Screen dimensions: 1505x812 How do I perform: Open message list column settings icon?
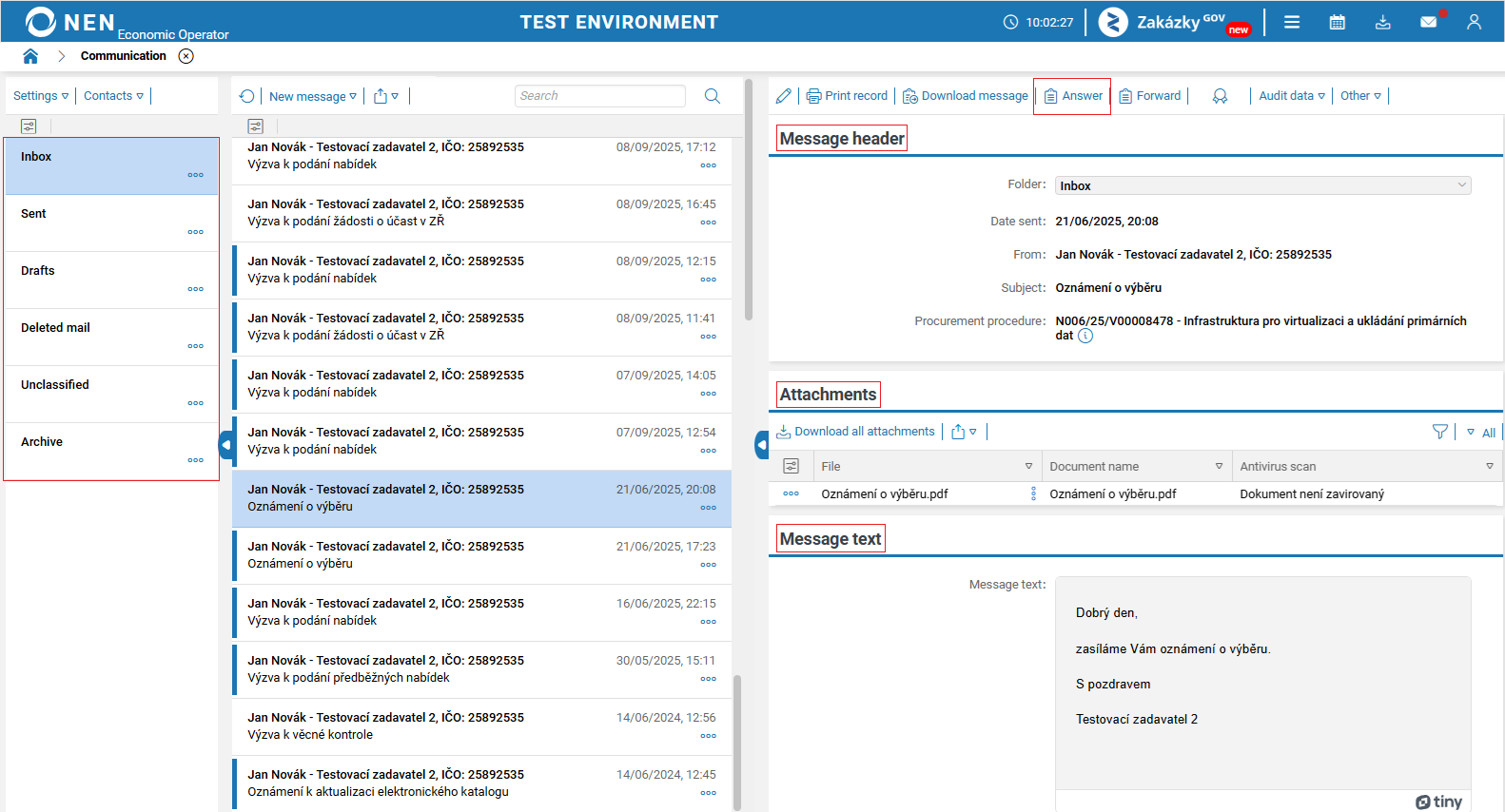click(255, 126)
